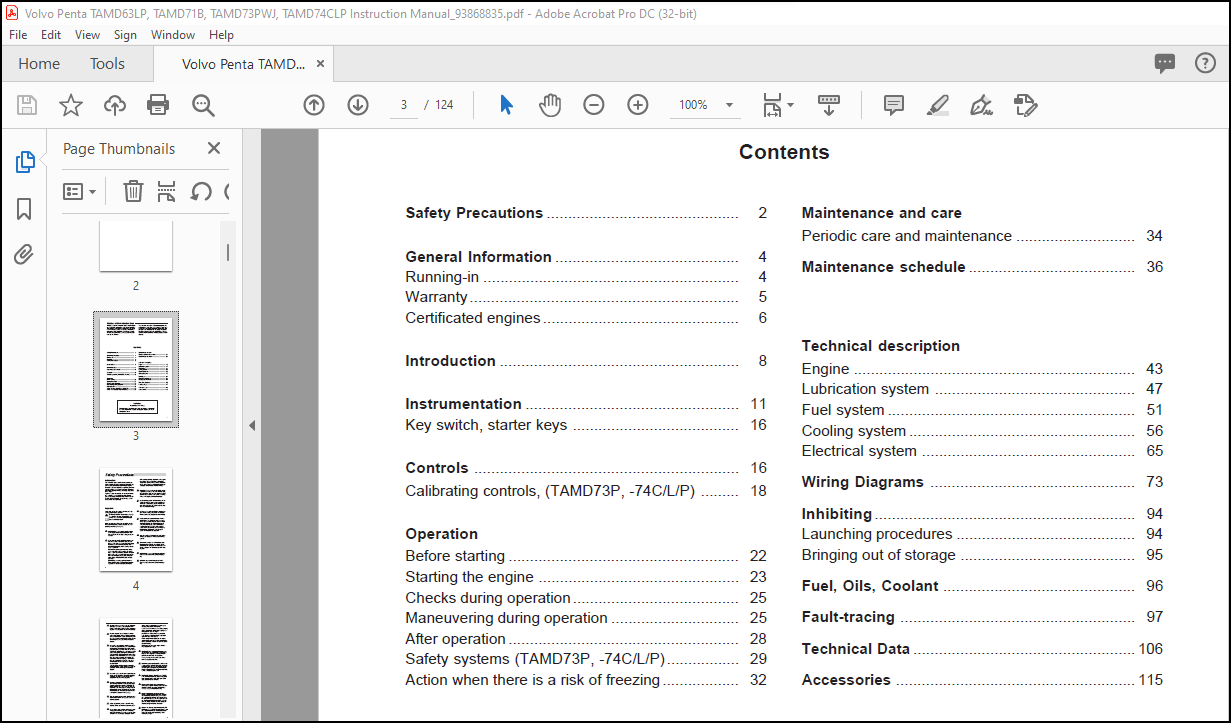Click the Cooling system contents entry
The width and height of the screenshot is (1231, 723).
coord(982,431)
